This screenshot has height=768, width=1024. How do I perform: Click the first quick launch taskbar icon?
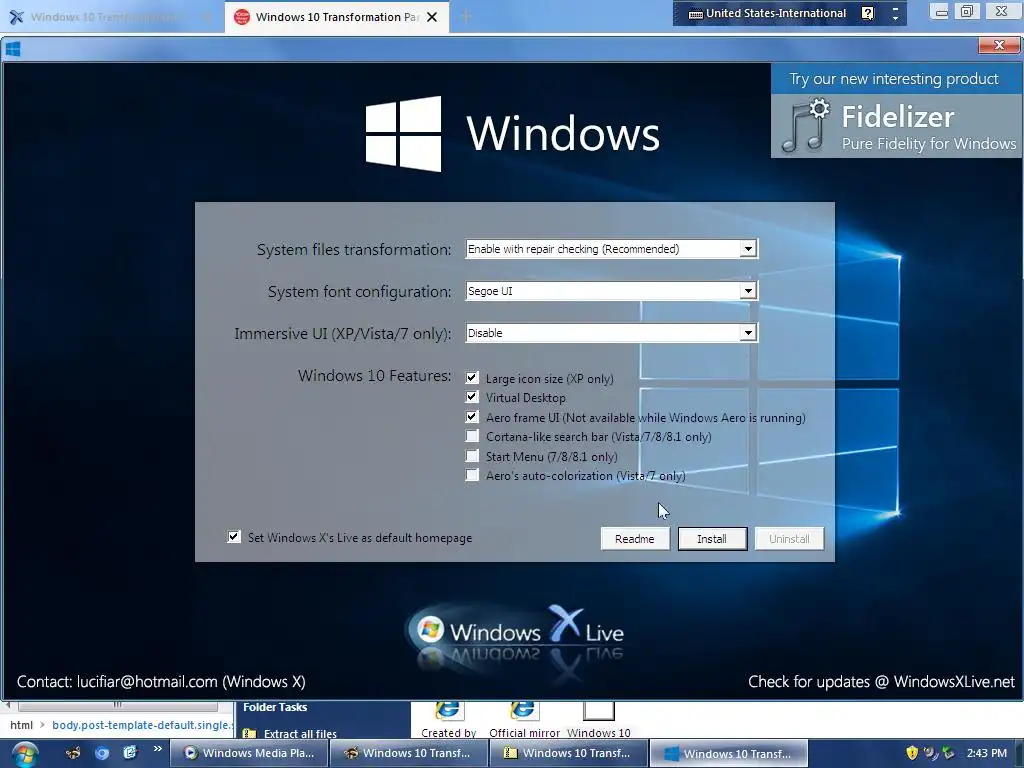(73, 753)
